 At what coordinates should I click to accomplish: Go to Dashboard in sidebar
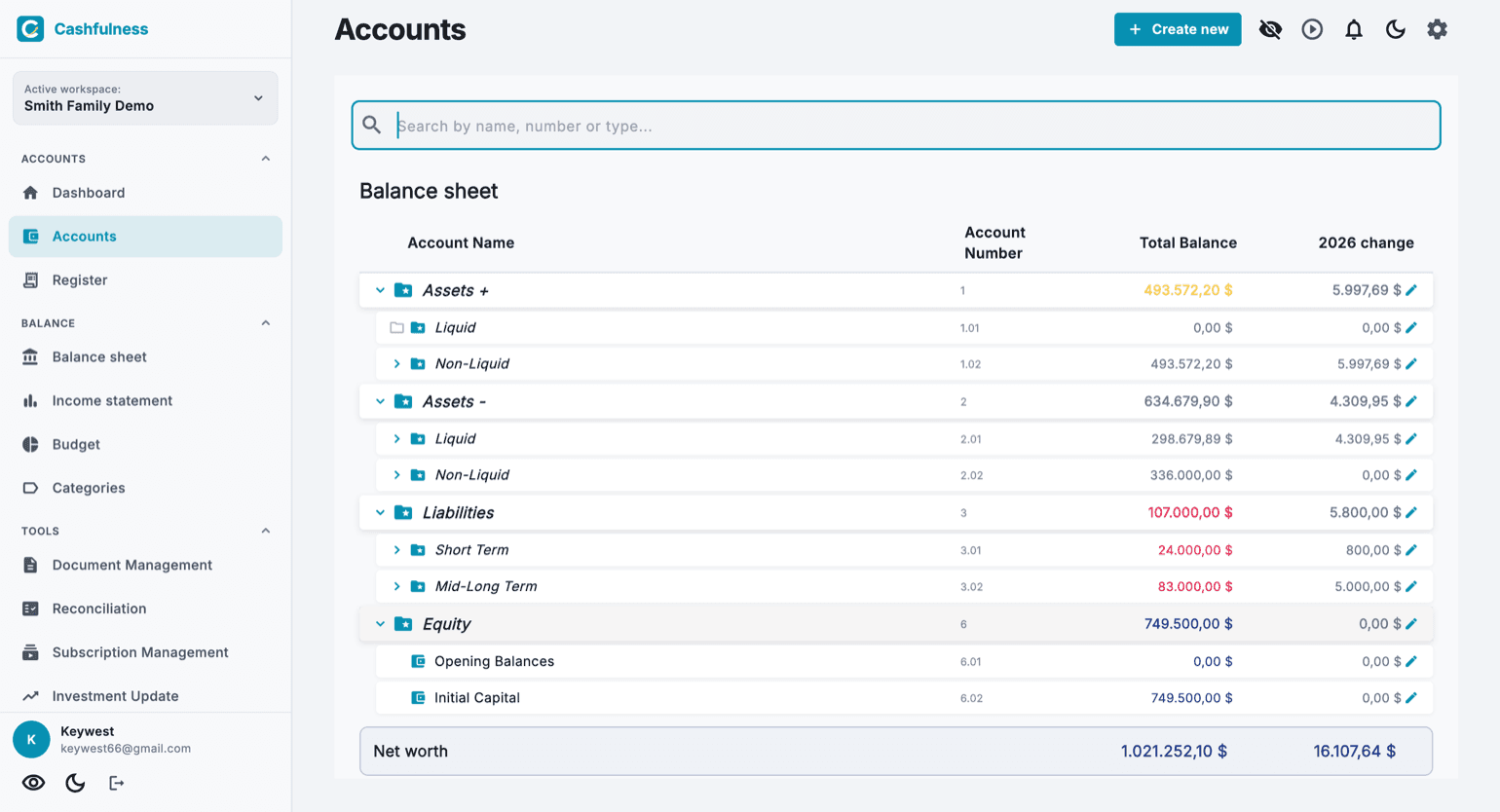[145, 193]
